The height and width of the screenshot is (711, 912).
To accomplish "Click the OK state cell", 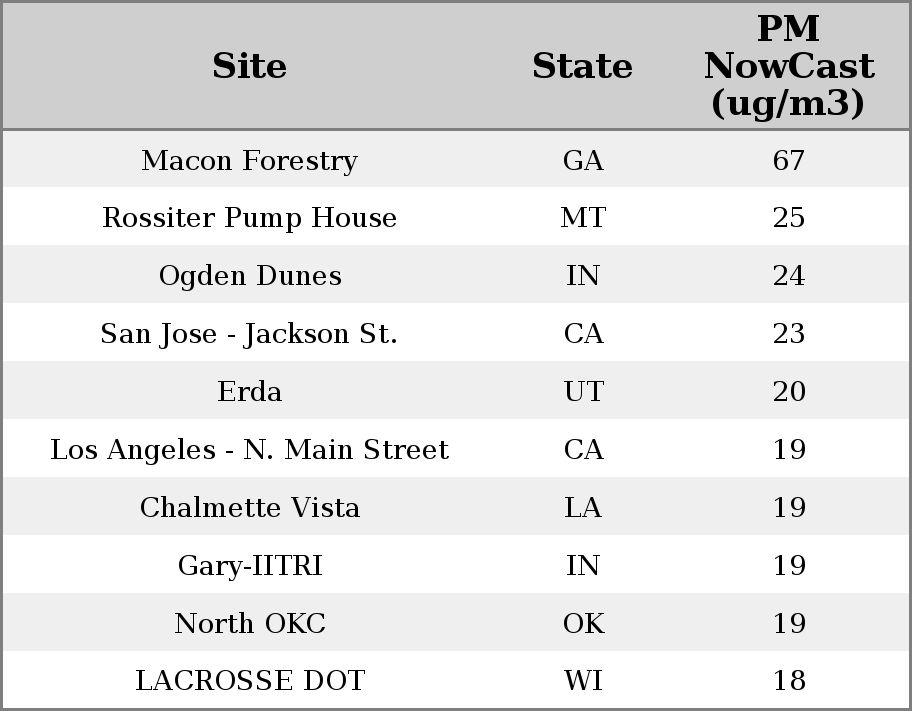I will [x=583, y=624].
